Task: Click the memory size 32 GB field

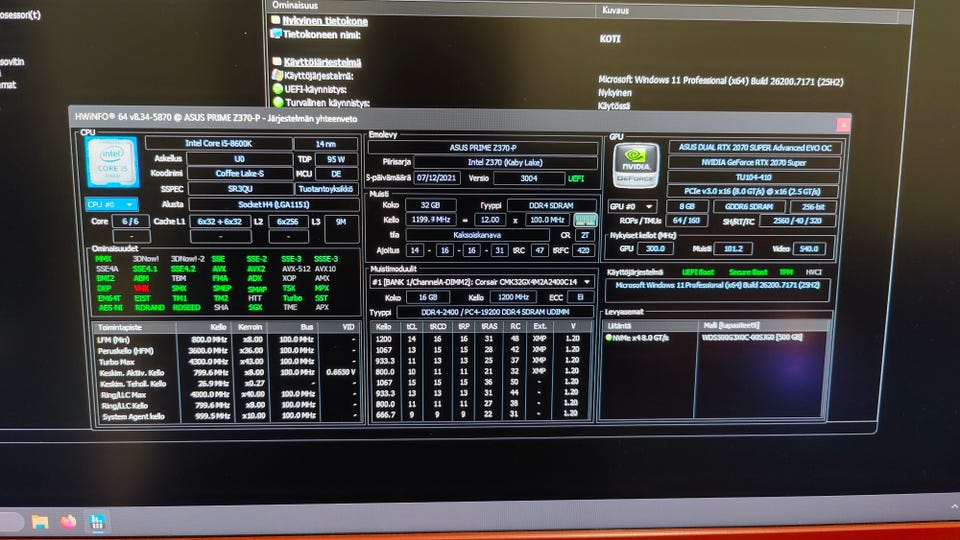Action: [430, 205]
